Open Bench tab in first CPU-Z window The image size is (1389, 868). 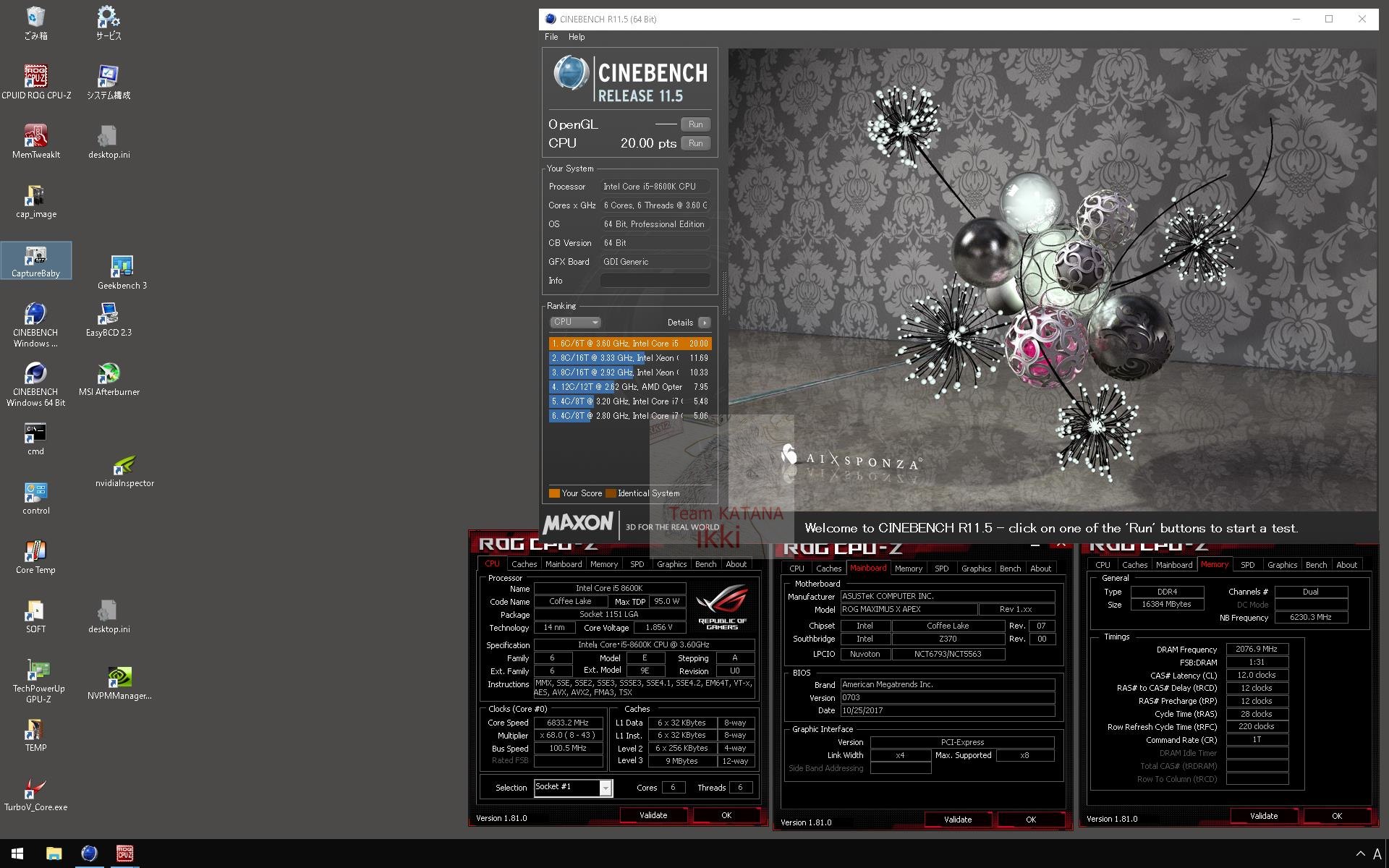click(705, 564)
